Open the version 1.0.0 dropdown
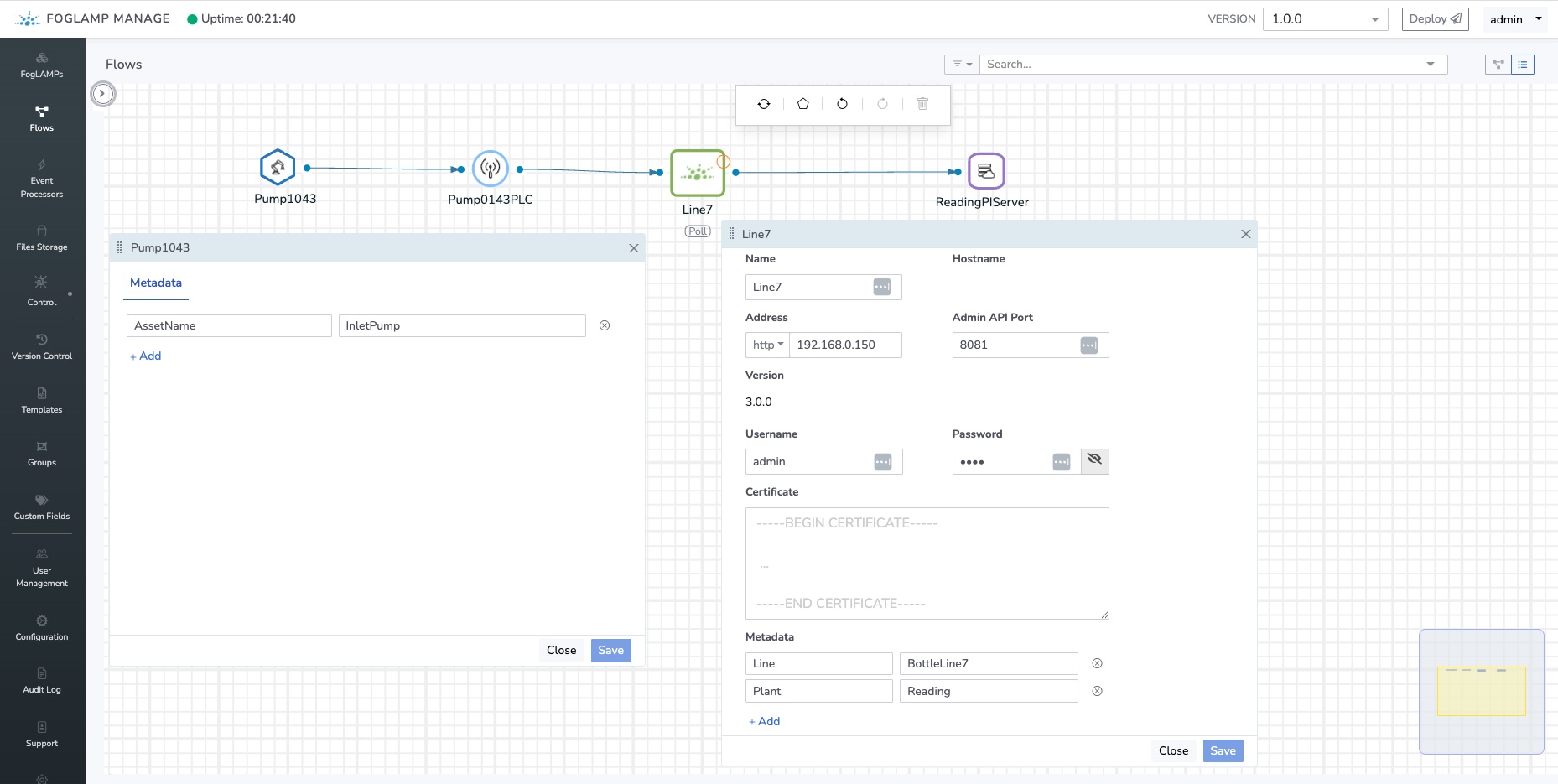Screen dimensions: 1558x784 pos(1325,19)
